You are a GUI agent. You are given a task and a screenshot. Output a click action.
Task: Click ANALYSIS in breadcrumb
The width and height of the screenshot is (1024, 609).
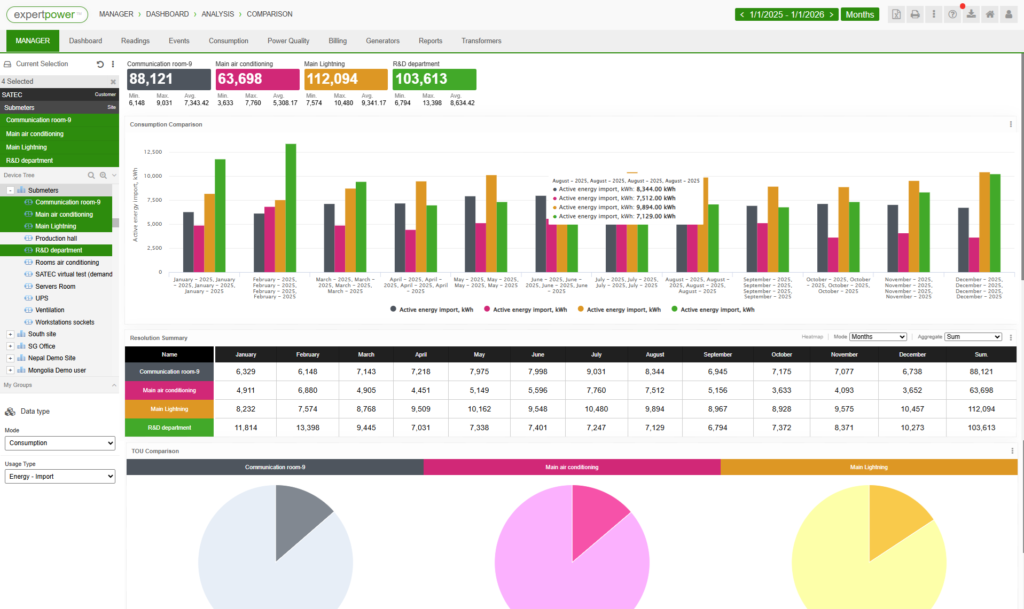[217, 14]
